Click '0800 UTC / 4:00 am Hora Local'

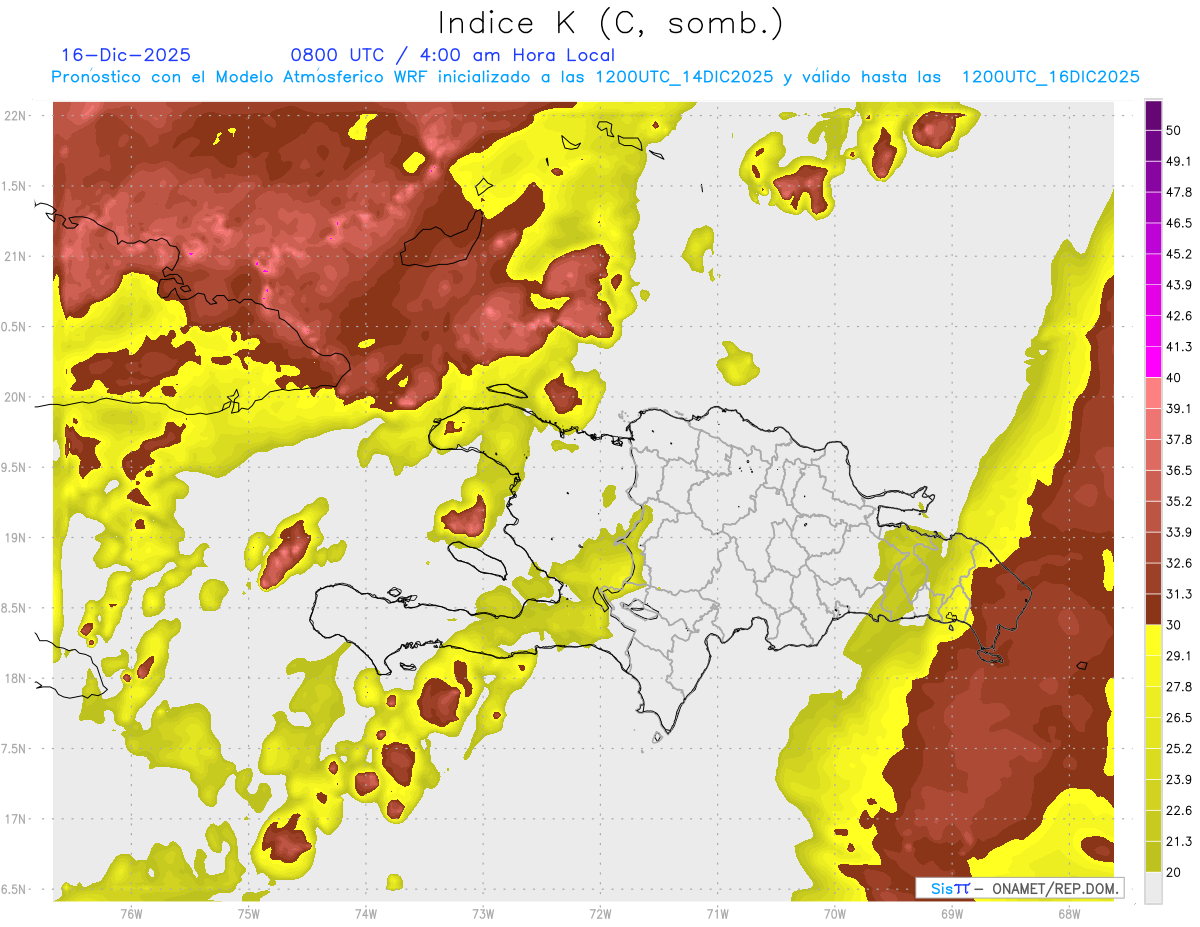click(x=453, y=55)
